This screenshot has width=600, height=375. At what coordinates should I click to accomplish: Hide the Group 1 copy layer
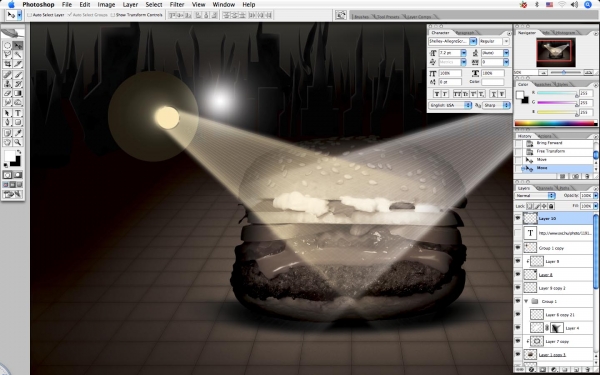click(x=518, y=248)
